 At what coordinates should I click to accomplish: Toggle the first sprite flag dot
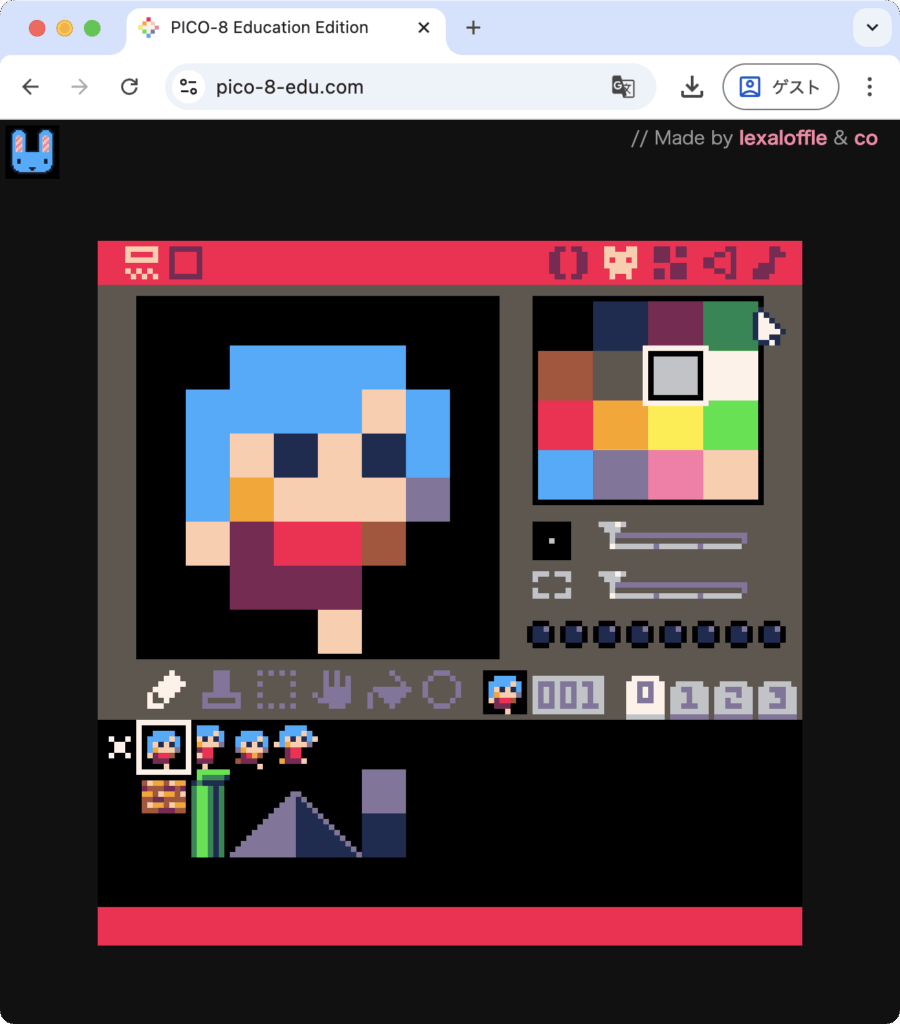coord(540,634)
